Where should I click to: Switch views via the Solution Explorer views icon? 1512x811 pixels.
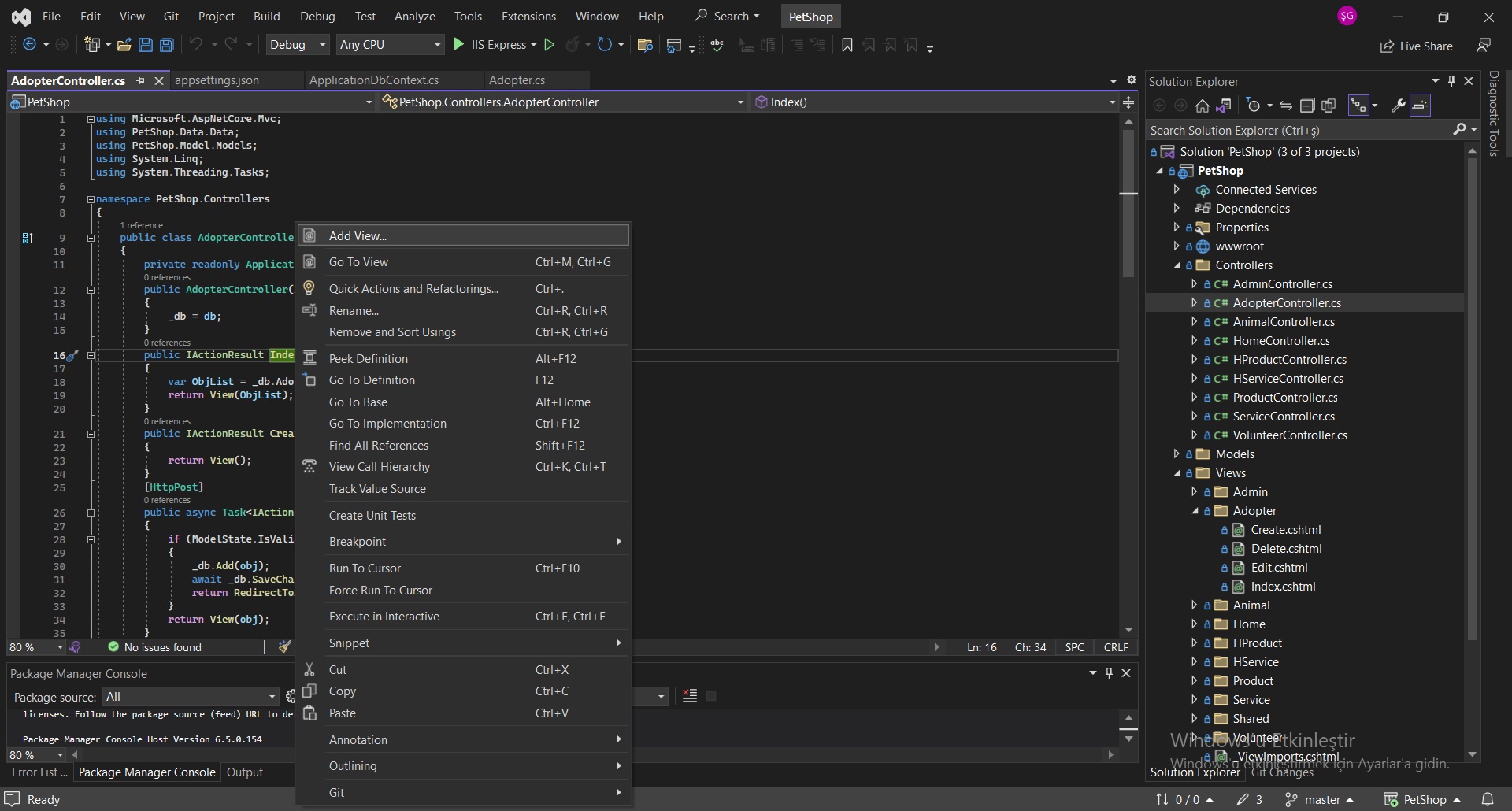point(1224,106)
